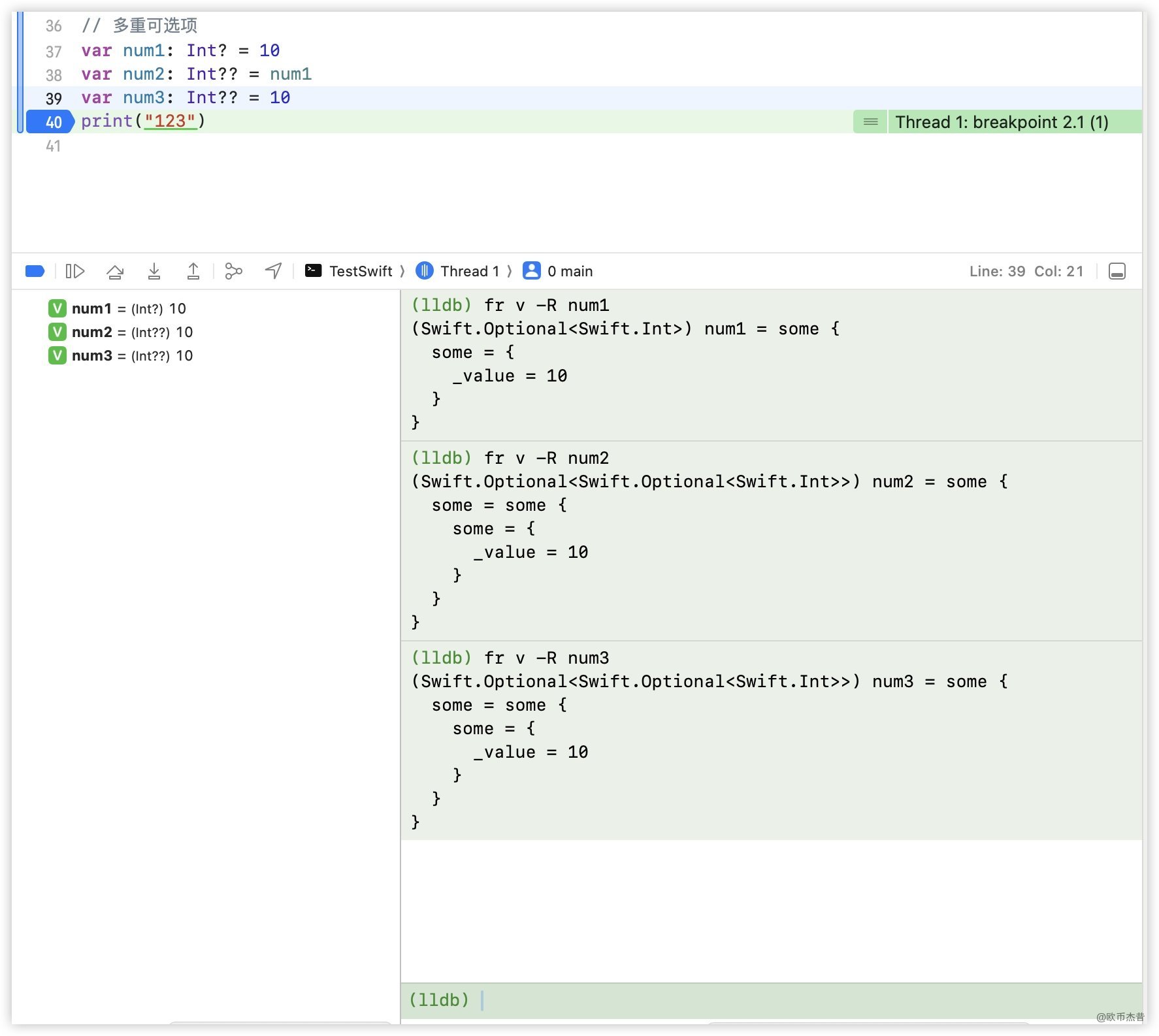Viewport: 1159px width, 1036px height.
Task: Toggle the debug area panel visibility button
Action: coord(1117,271)
